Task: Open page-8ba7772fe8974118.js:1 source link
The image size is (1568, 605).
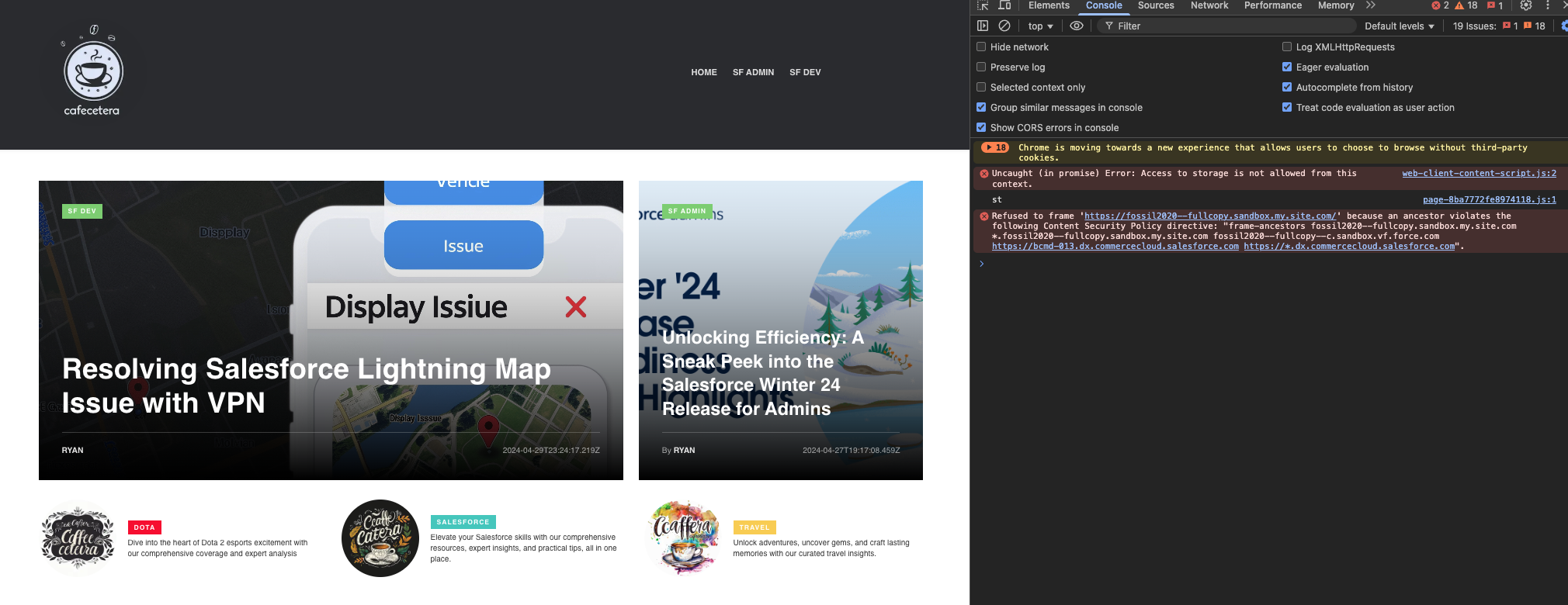Action: [x=1489, y=200]
